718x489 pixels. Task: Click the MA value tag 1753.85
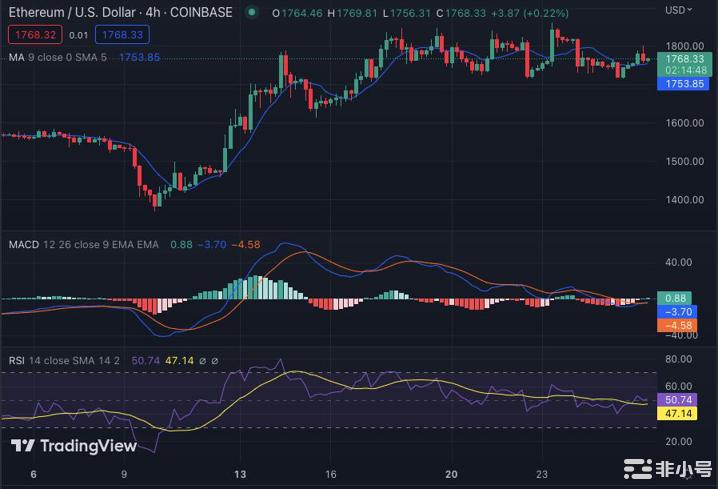(x=686, y=84)
